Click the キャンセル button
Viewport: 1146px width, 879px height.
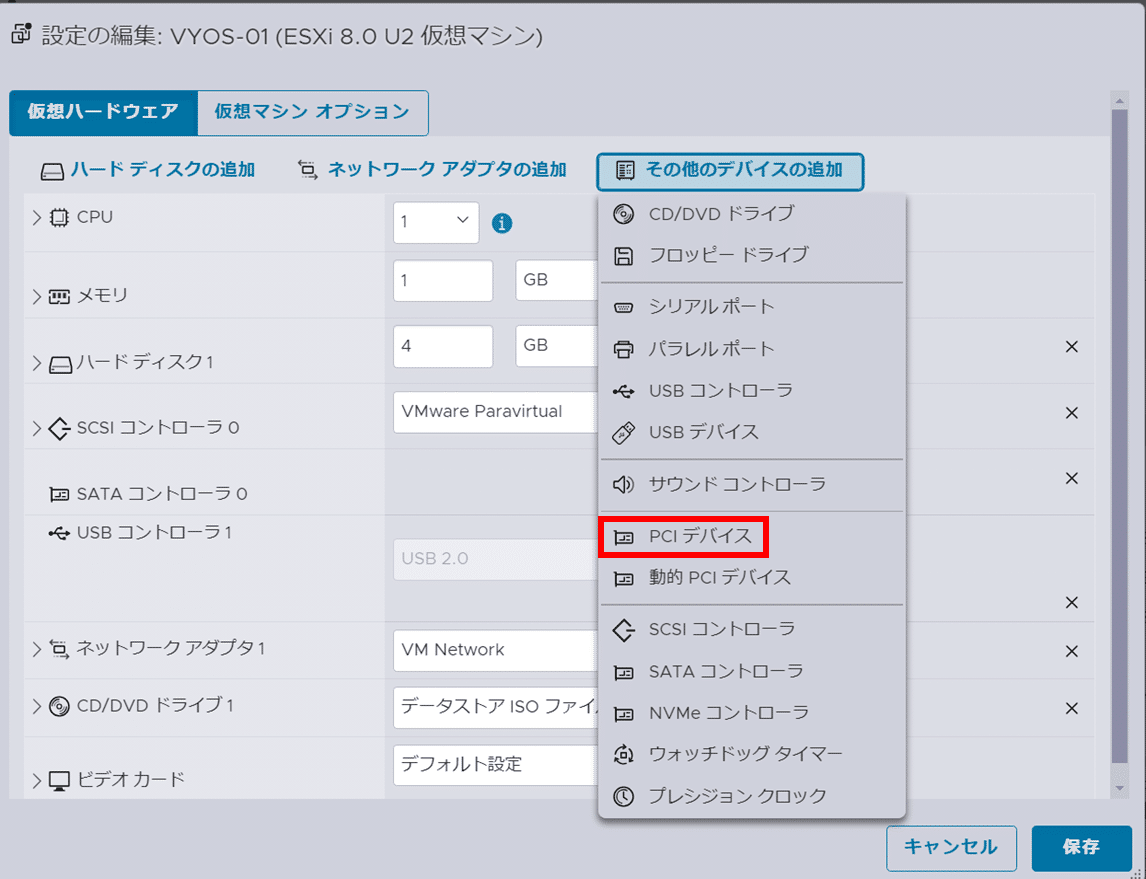(x=951, y=847)
